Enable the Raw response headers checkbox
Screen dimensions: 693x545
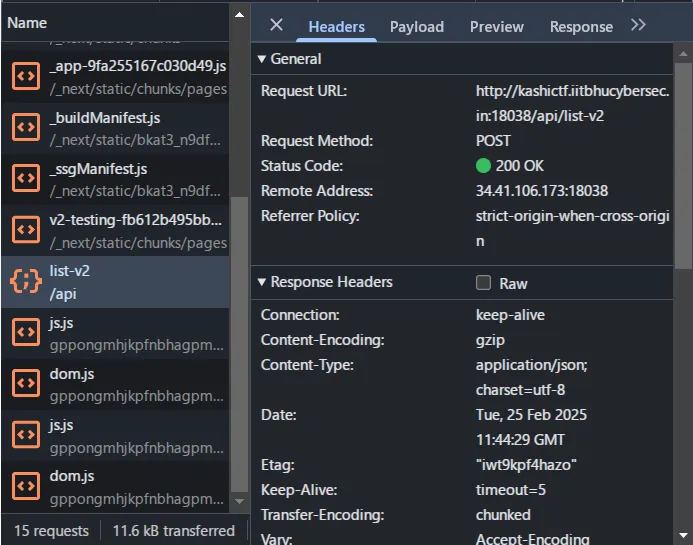pos(484,283)
